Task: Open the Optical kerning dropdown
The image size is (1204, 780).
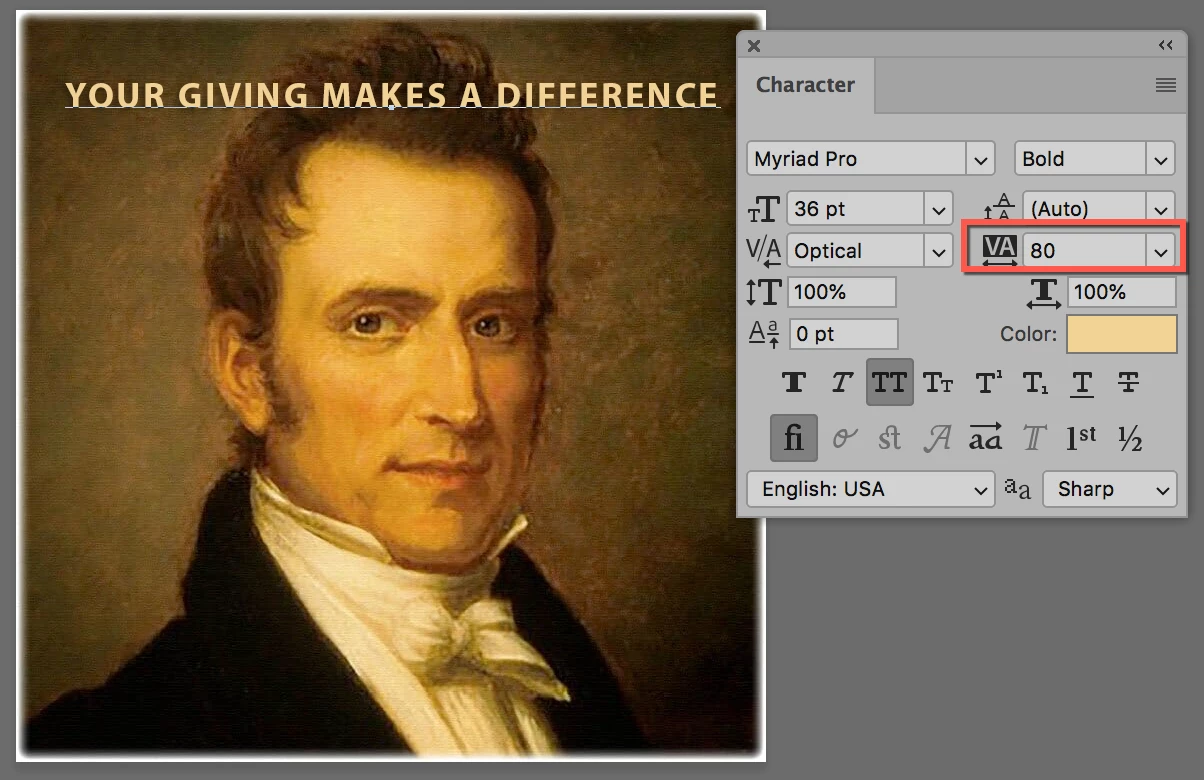Action: [x=938, y=251]
